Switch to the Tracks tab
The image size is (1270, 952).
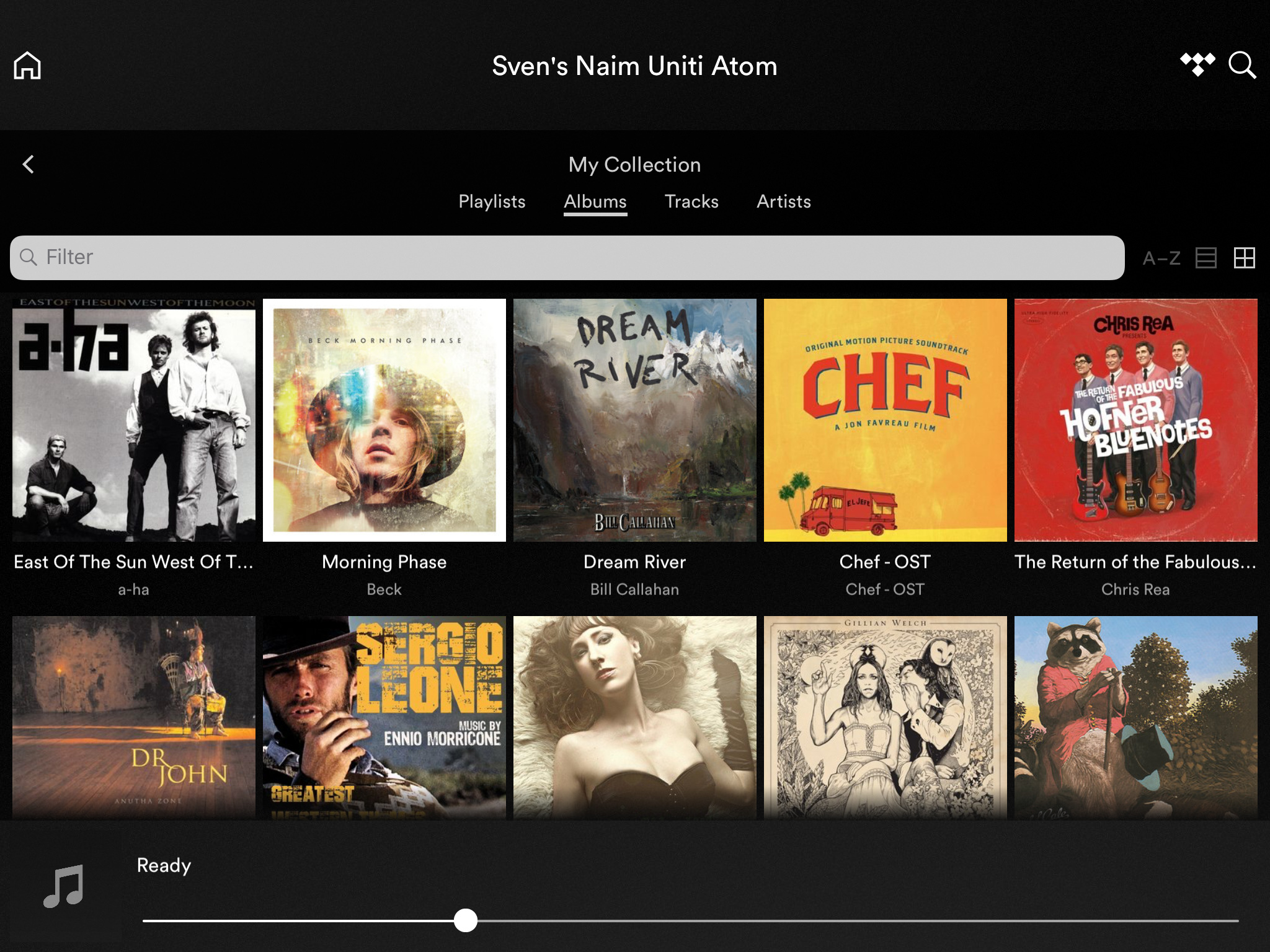pos(691,201)
